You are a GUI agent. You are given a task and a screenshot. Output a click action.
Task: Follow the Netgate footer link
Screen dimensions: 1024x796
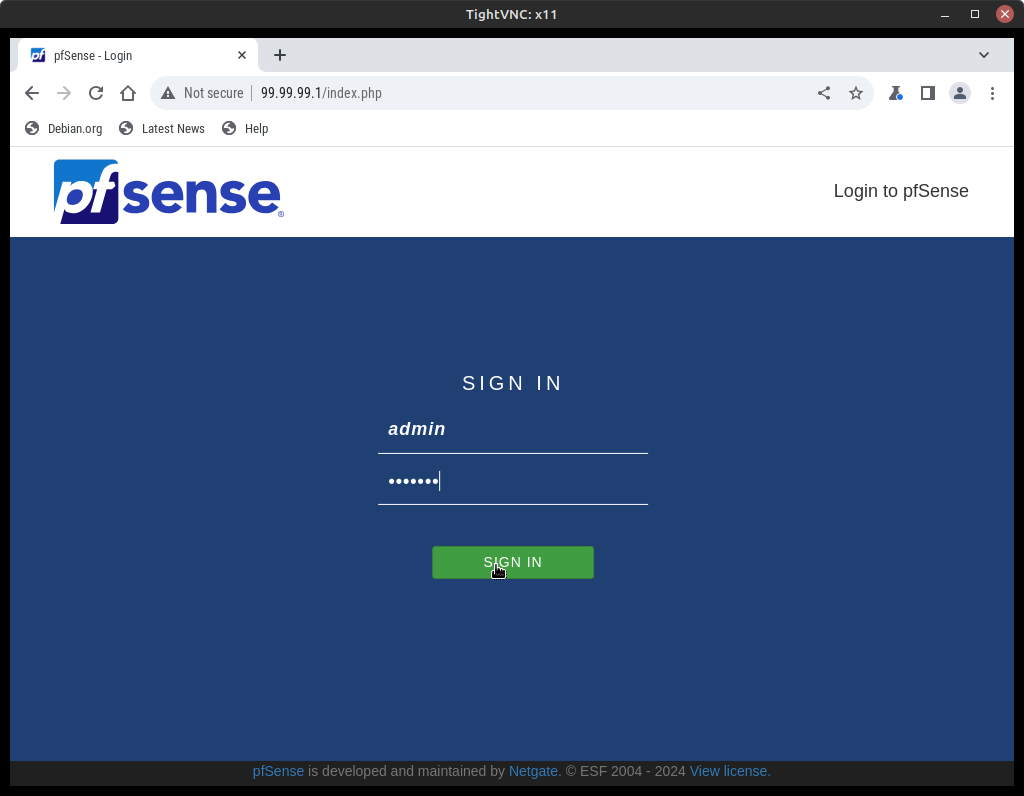pyautogui.click(x=535, y=771)
